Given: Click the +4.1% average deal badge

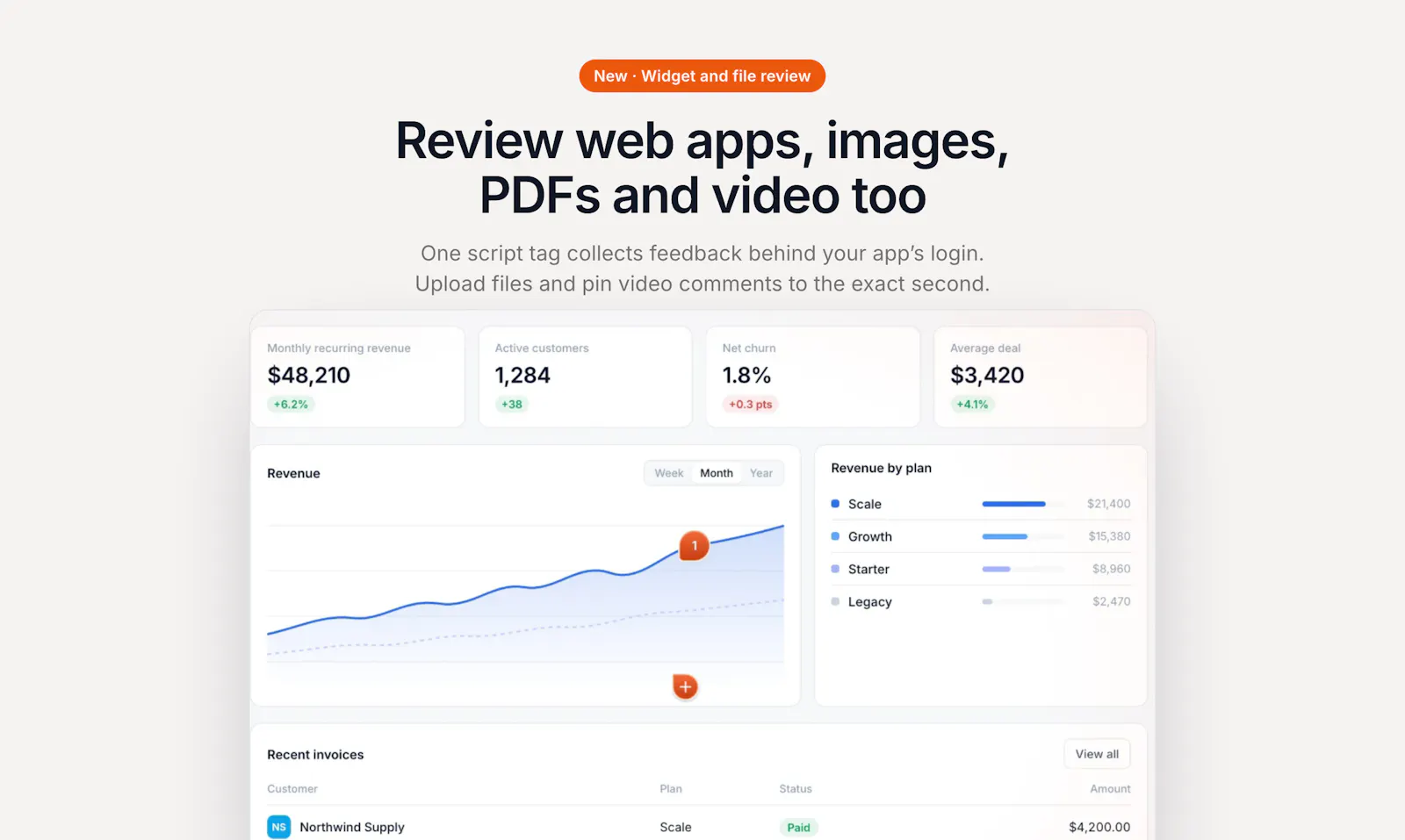Looking at the screenshot, I should click(x=972, y=405).
